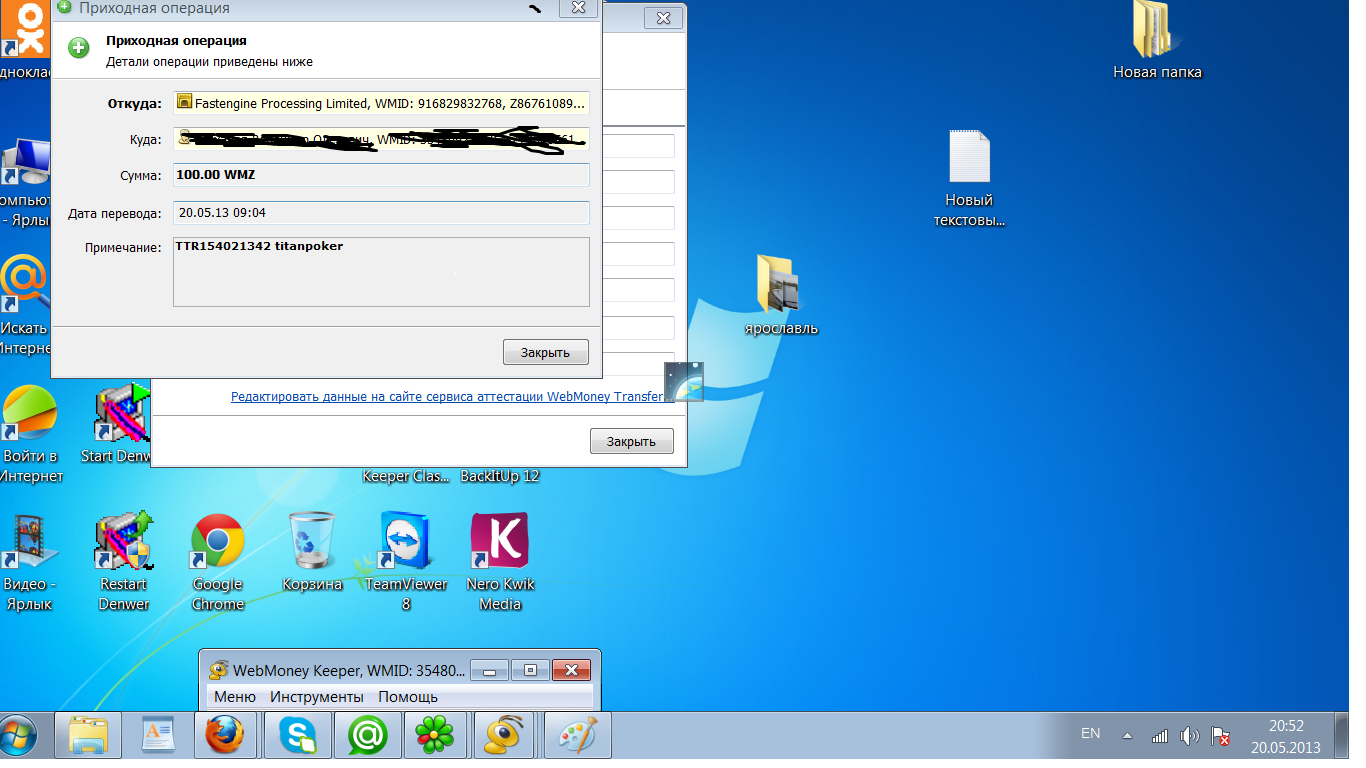This screenshot has height=768, width=1366.
Task: Select the TeamViewer 8 desktop shortcut
Action: (x=405, y=562)
